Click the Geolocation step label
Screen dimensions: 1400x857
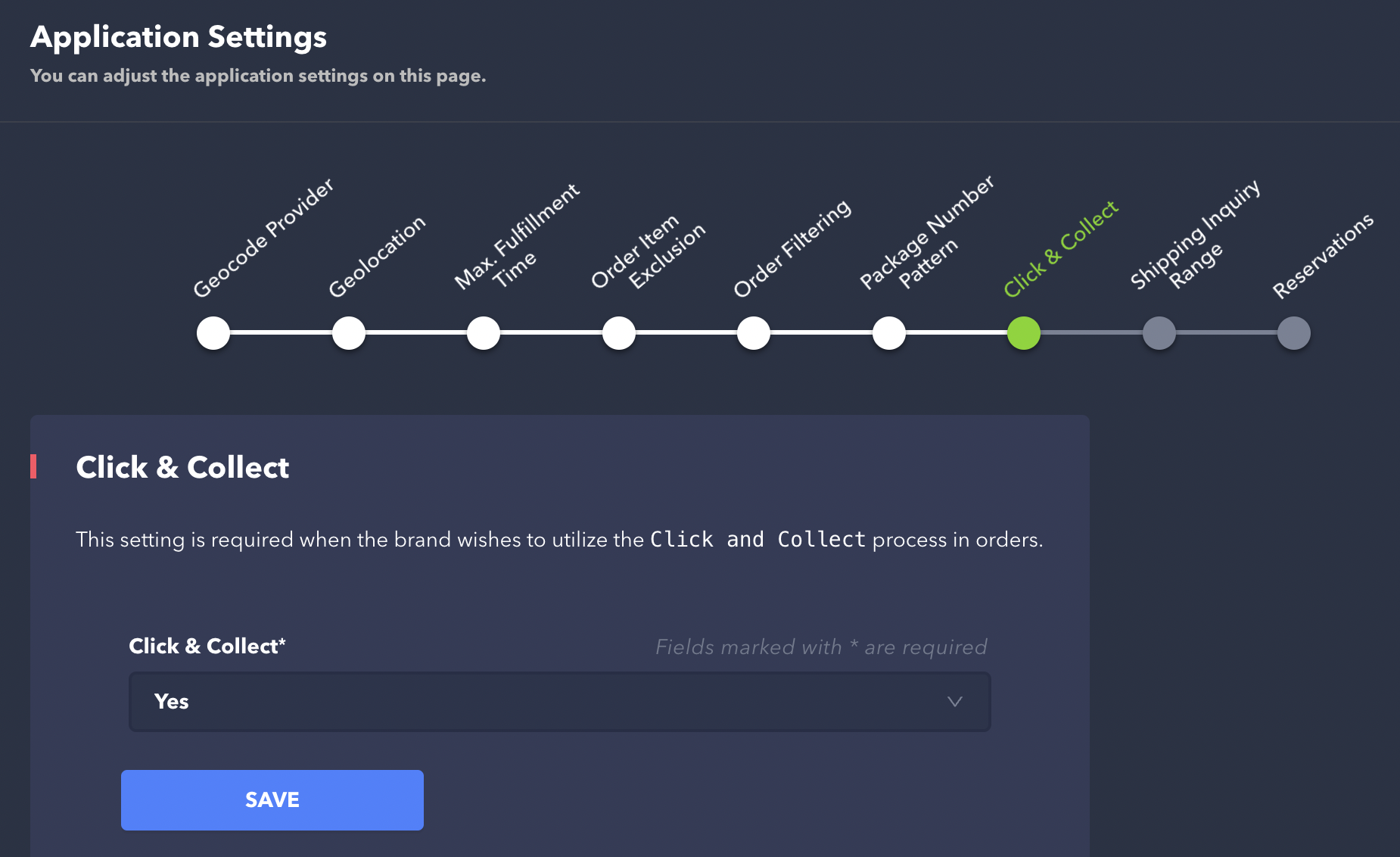377,256
